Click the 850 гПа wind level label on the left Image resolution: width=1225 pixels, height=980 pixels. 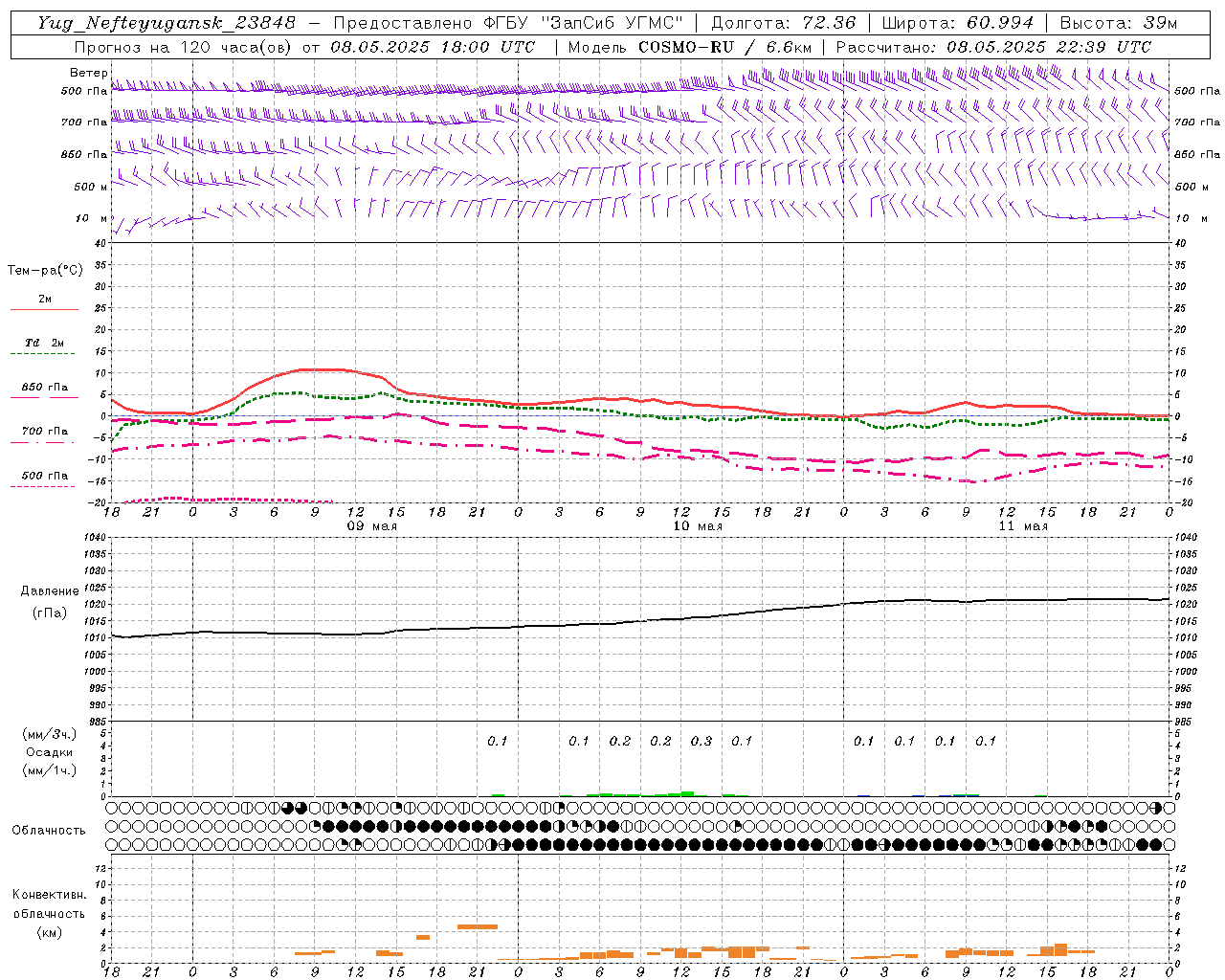85,154
